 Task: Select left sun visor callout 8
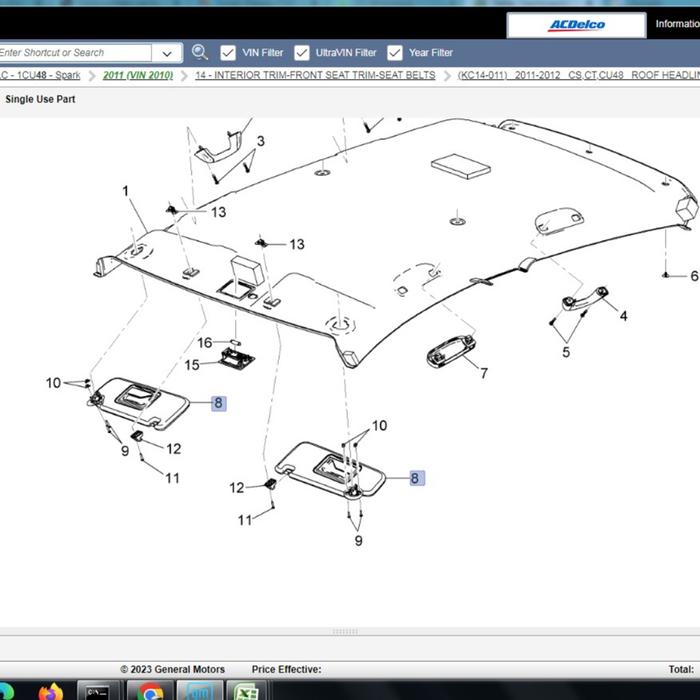pyautogui.click(x=218, y=403)
